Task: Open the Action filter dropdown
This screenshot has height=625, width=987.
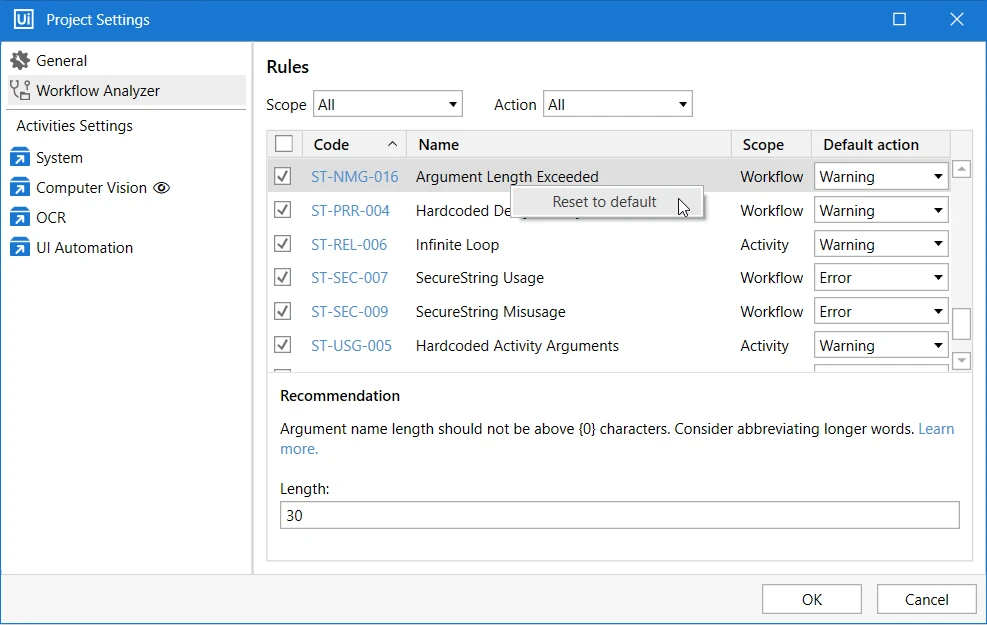Action: pyautogui.click(x=618, y=104)
